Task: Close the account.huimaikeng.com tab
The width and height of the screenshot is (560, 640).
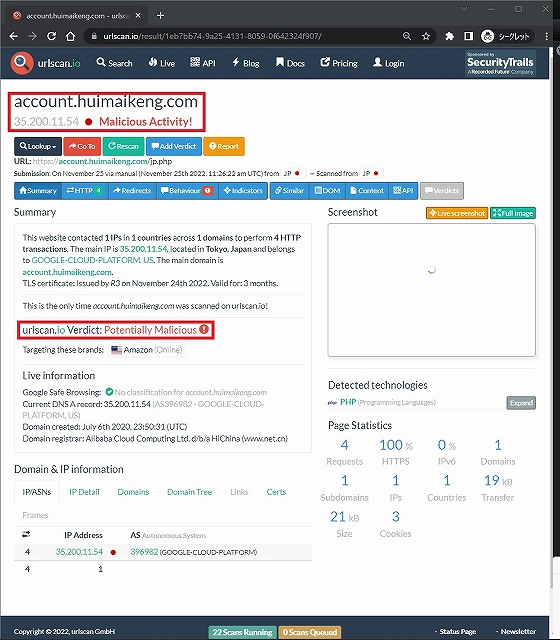Action: pos(138,16)
